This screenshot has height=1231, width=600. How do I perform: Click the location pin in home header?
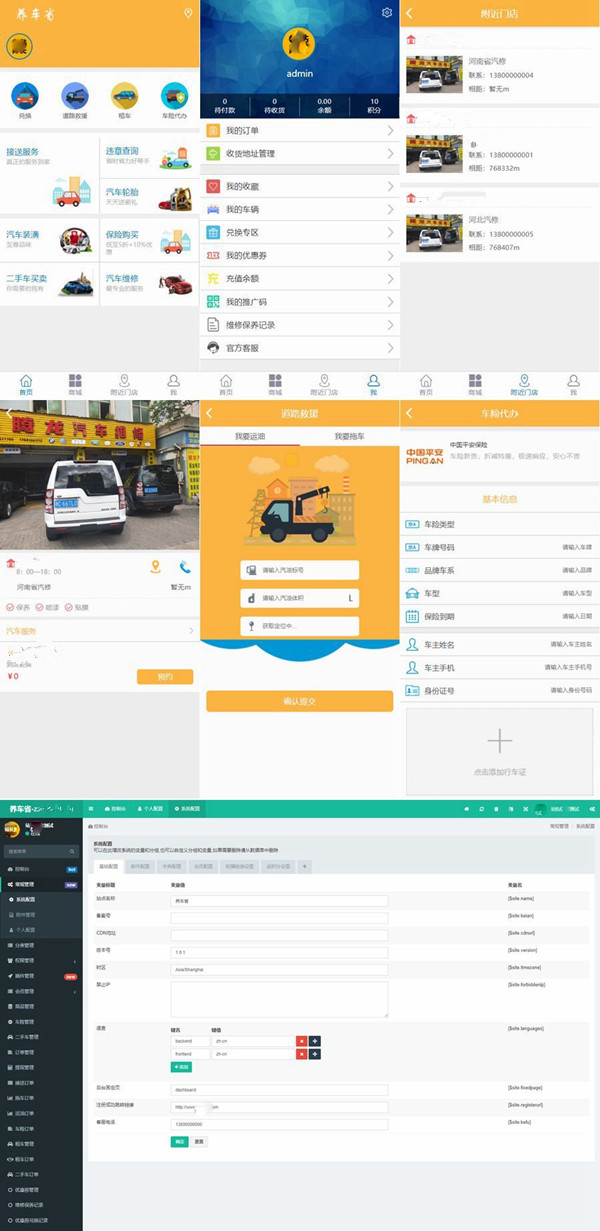point(187,13)
